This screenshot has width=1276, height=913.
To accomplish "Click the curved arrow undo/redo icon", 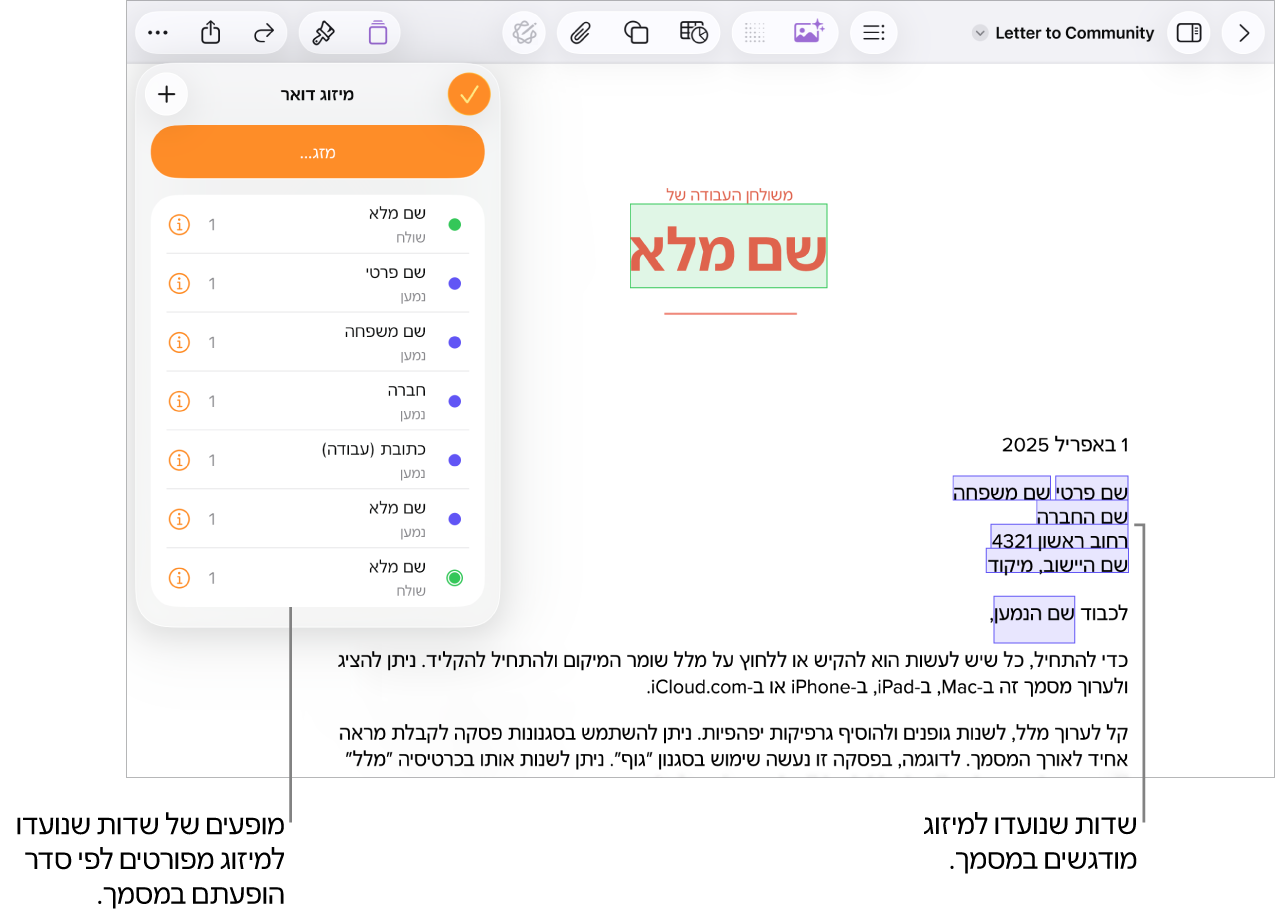I will tap(264, 33).
